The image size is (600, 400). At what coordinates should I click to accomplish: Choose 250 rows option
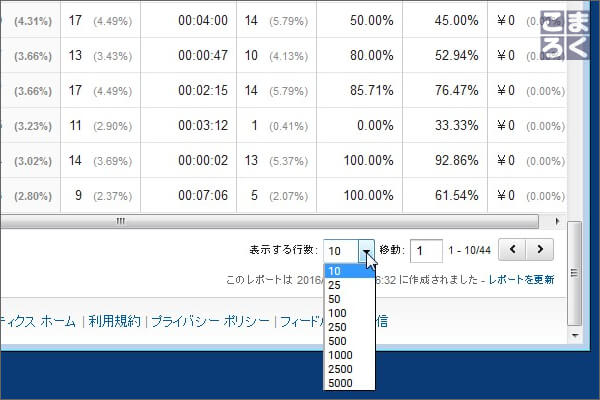(x=349, y=327)
